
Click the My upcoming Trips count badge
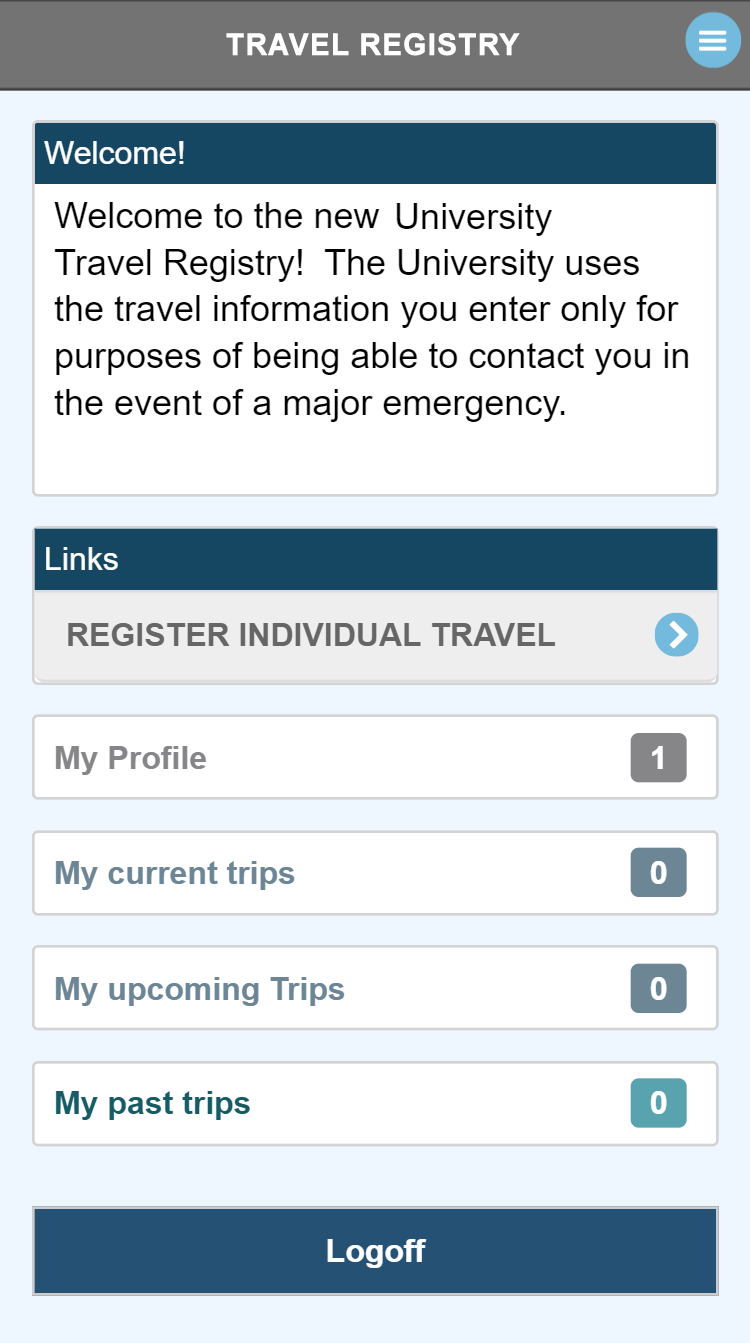658,989
